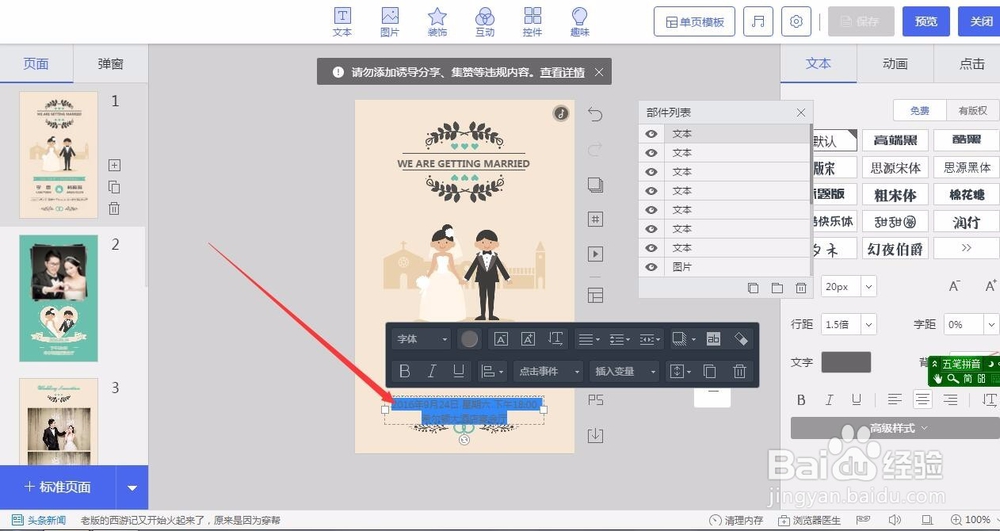1000x531 pixels.
Task: Toggle bold in floating toolbar
Action: tap(404, 371)
